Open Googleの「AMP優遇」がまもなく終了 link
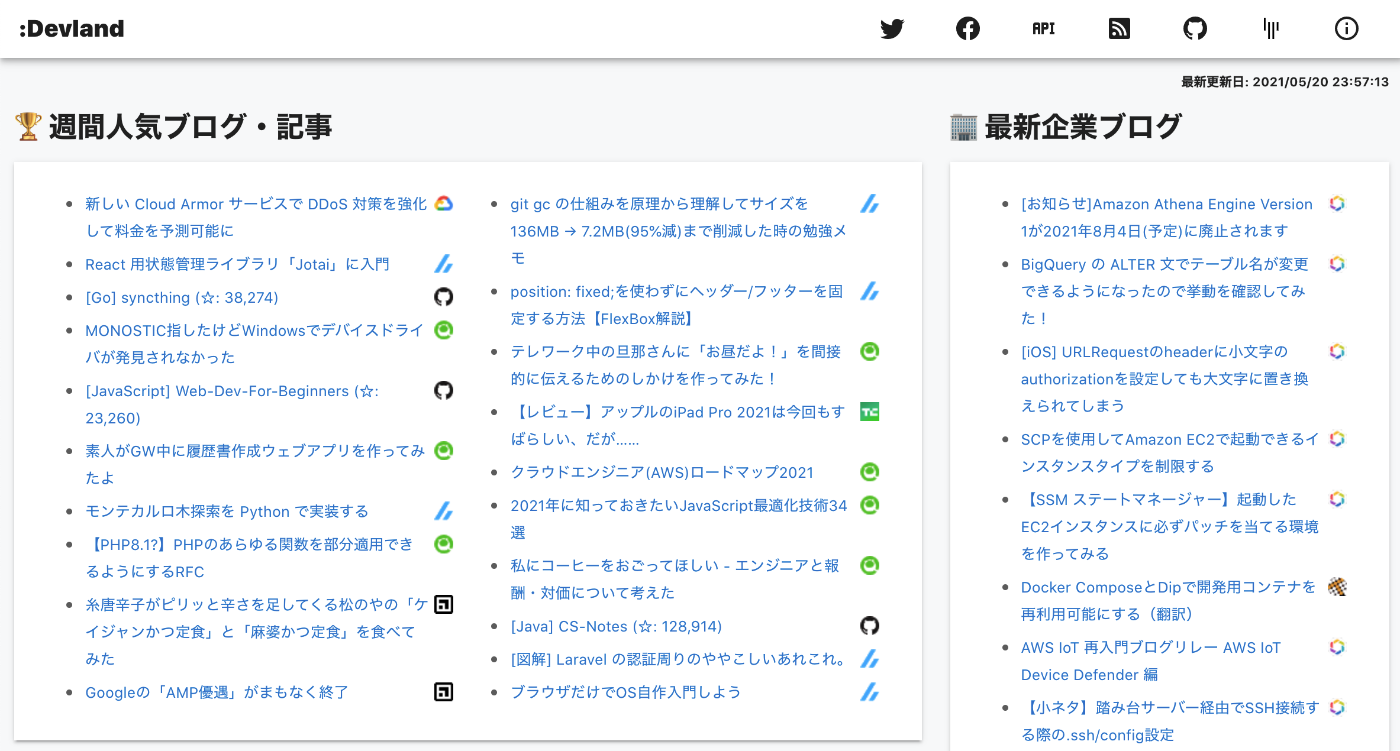Viewport: 1400px width, 751px height. [217, 692]
